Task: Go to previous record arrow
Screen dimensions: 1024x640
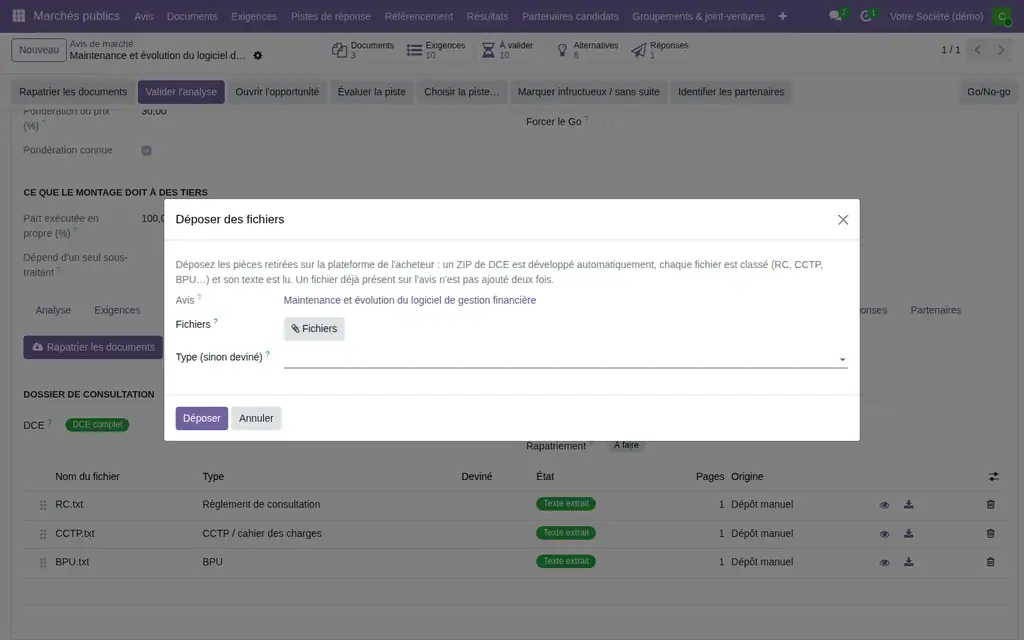Action: pos(978,50)
